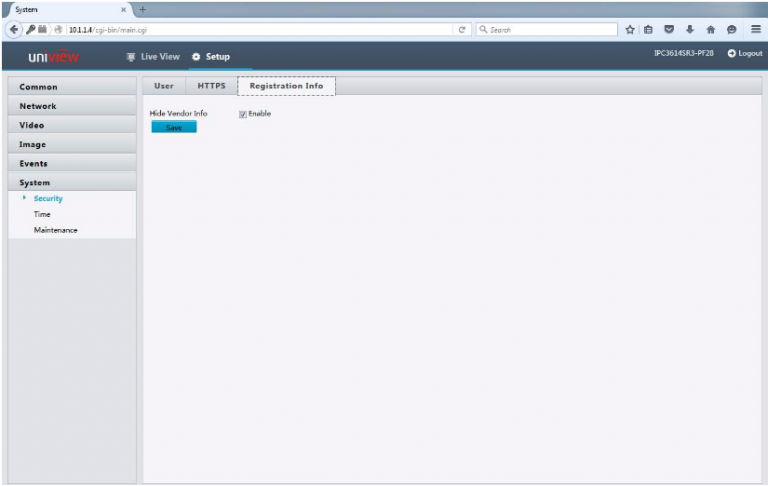The height and width of the screenshot is (486, 768).
Task: Open the hamburger menu icon
Action: tap(756, 29)
